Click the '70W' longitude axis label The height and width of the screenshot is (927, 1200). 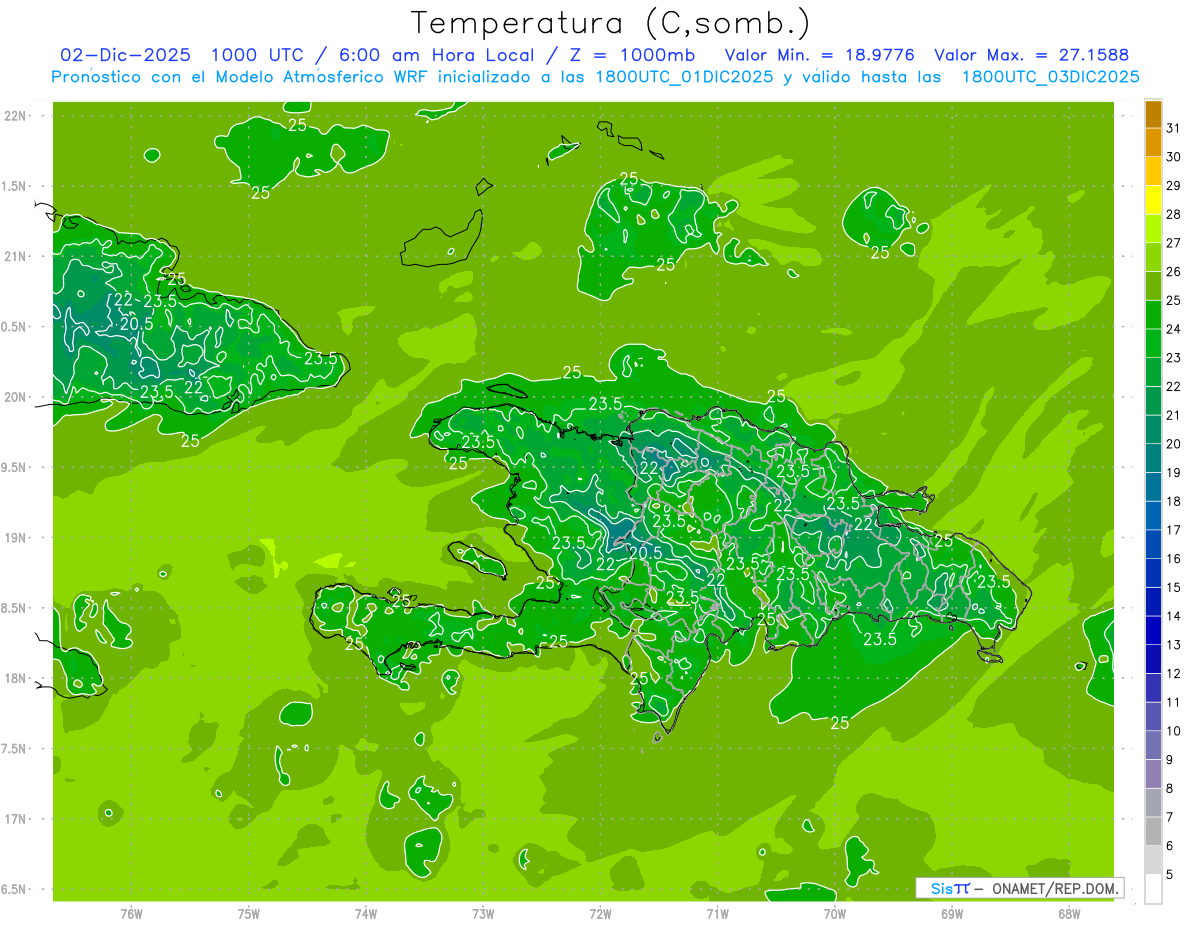pos(835,913)
